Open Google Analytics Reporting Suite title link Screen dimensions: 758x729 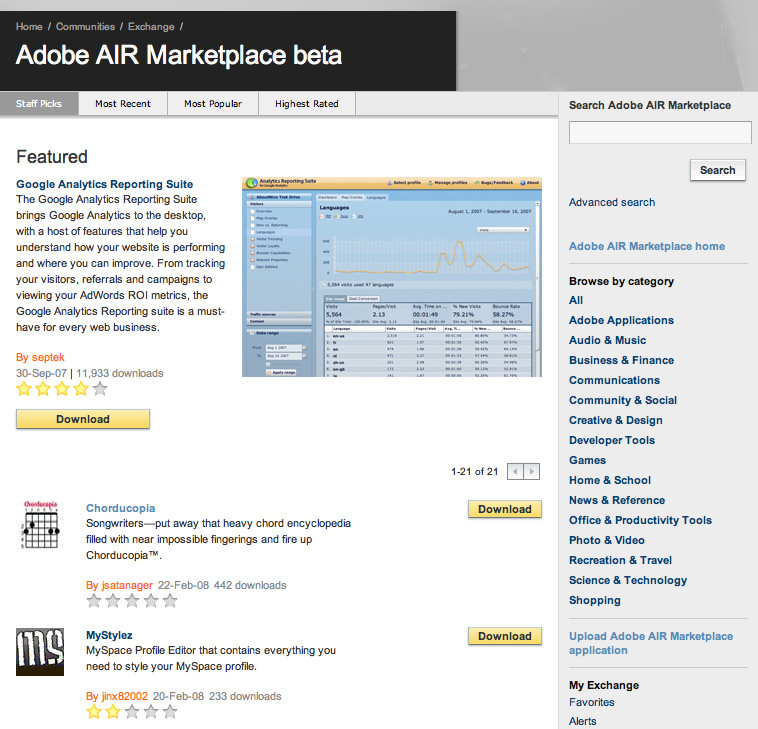104,184
